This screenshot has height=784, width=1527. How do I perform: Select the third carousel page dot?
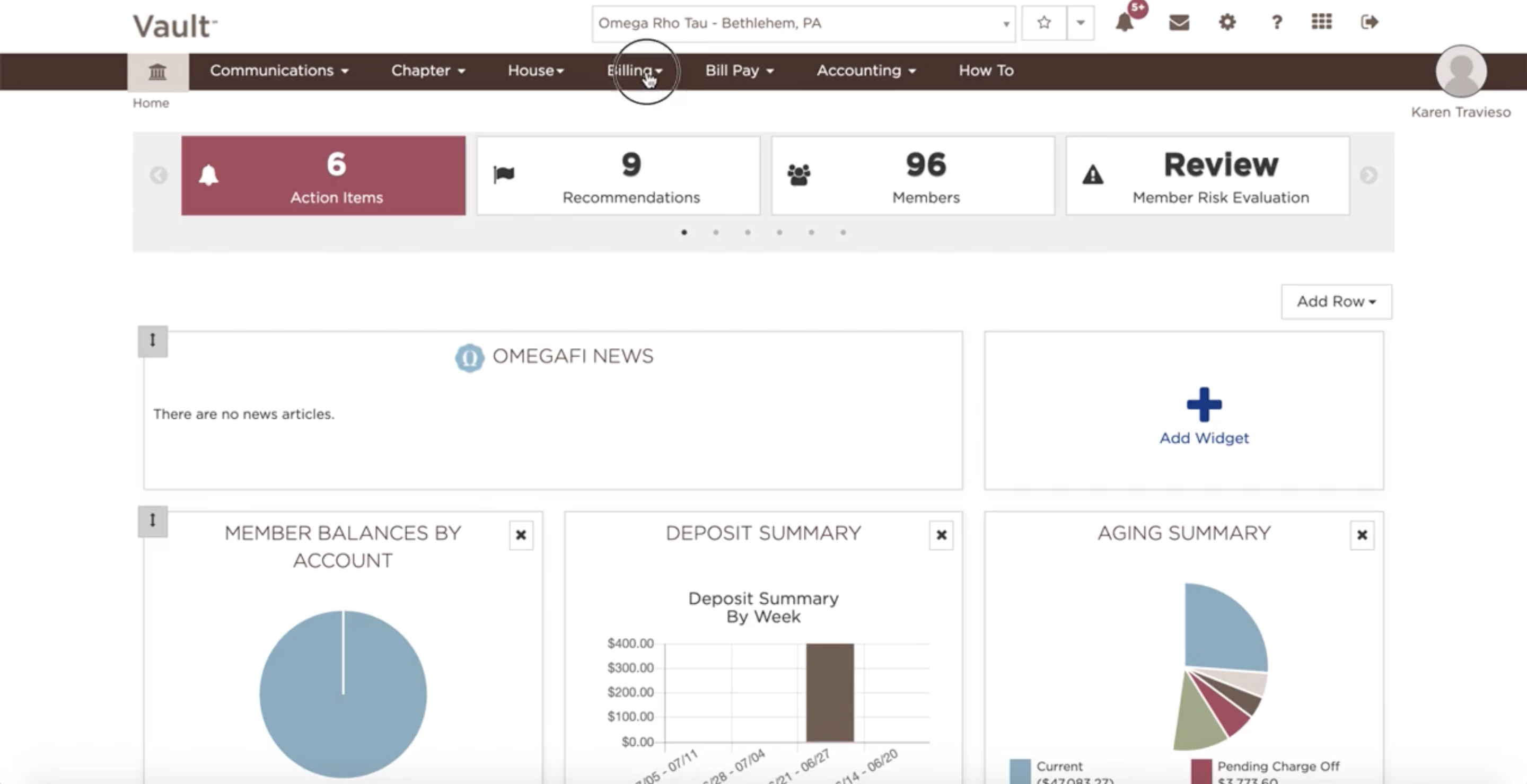click(748, 232)
